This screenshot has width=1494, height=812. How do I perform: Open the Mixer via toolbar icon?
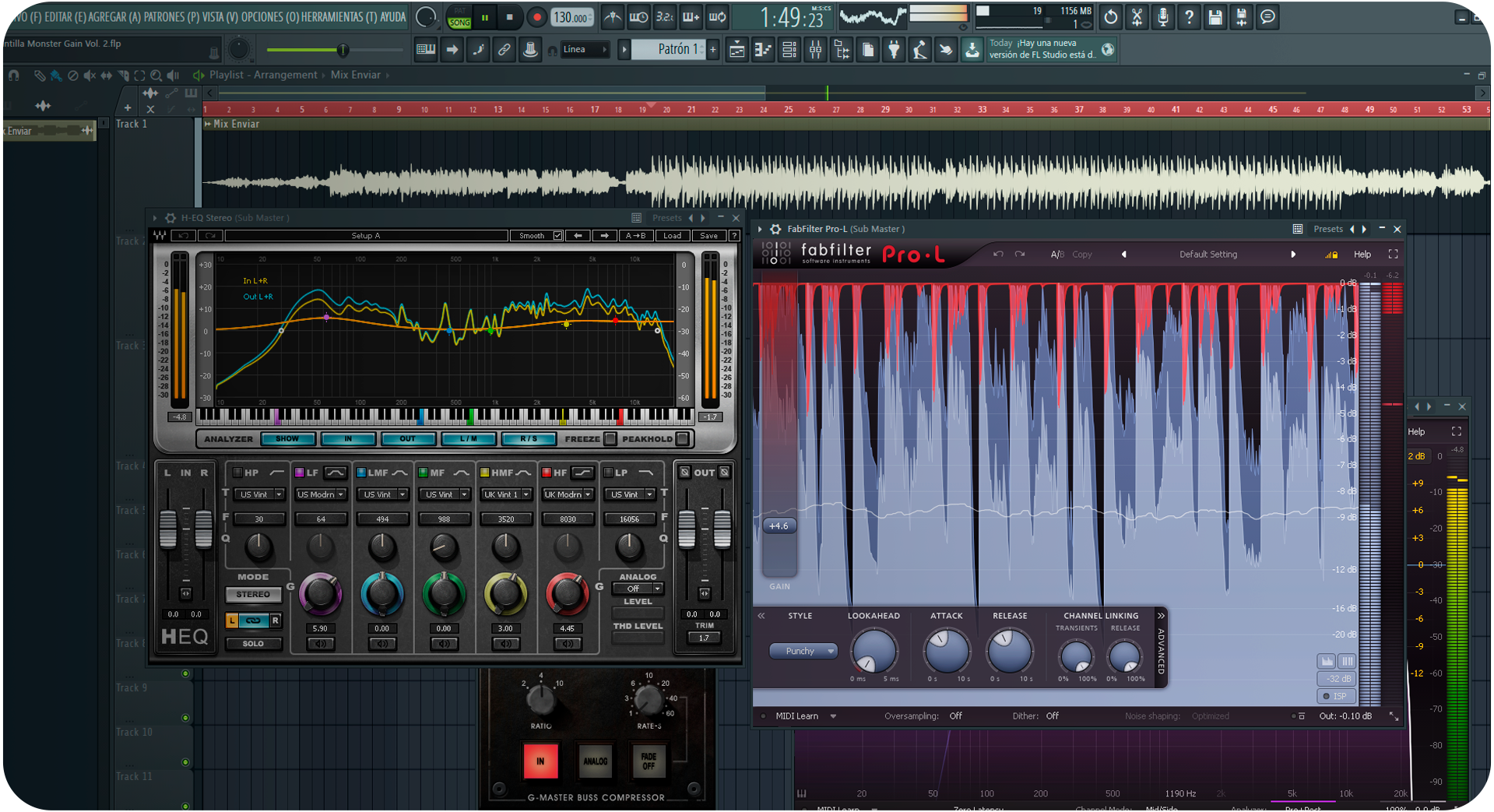click(815, 51)
